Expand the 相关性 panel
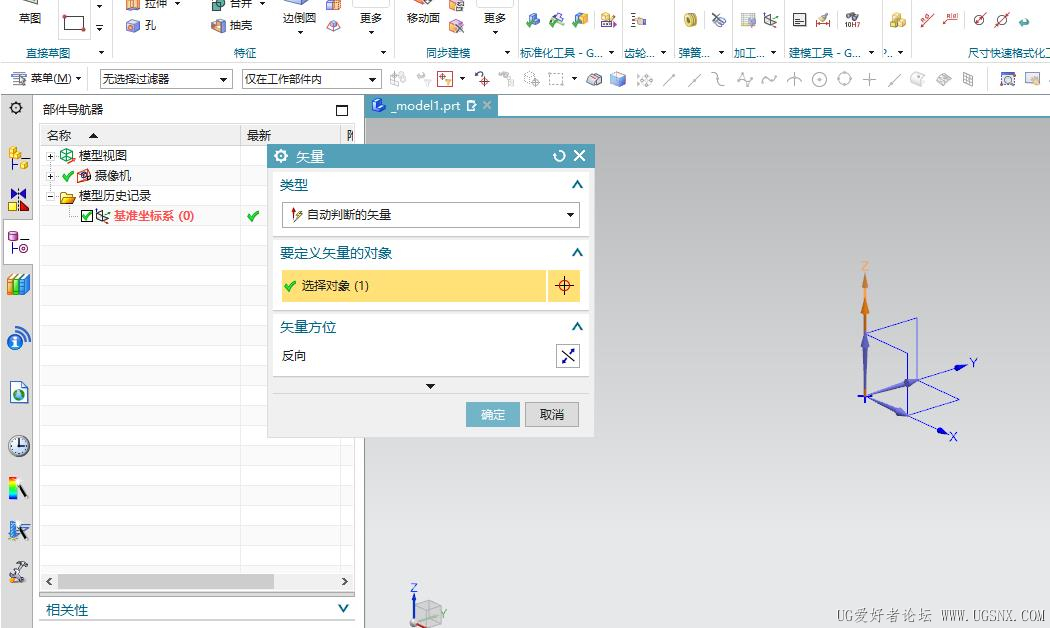This screenshot has width=1050, height=628. click(x=344, y=609)
